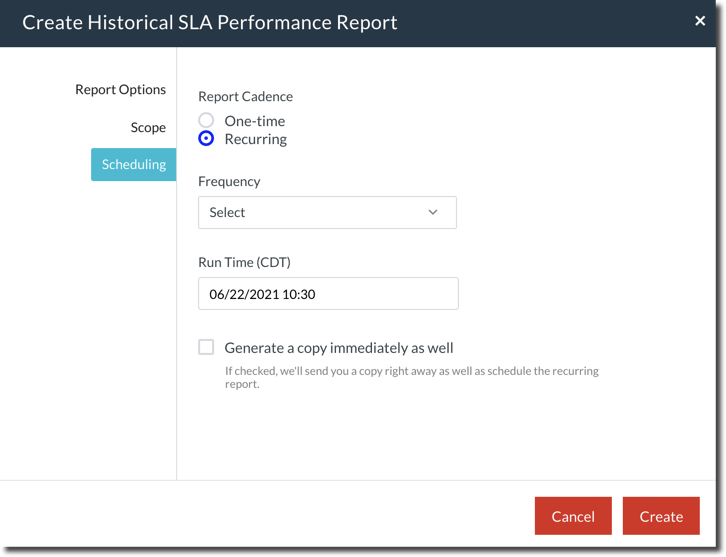
Task: Click the "One-time" cadence label text
Action: [x=254, y=121]
